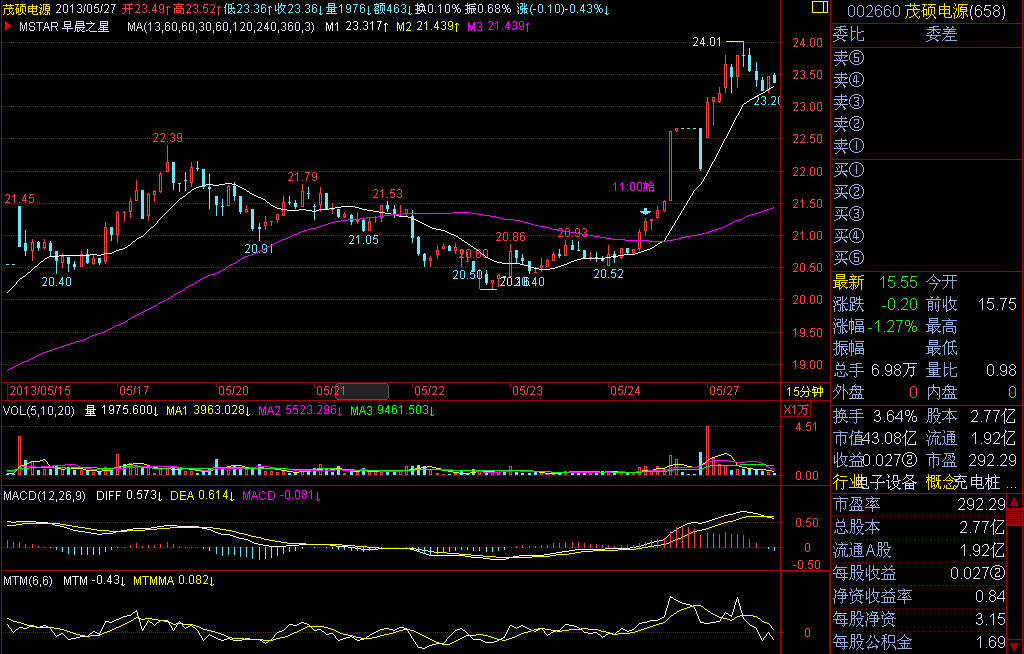Select the 行业 industry label
Viewport: 1024px width, 654px height.
[846, 483]
